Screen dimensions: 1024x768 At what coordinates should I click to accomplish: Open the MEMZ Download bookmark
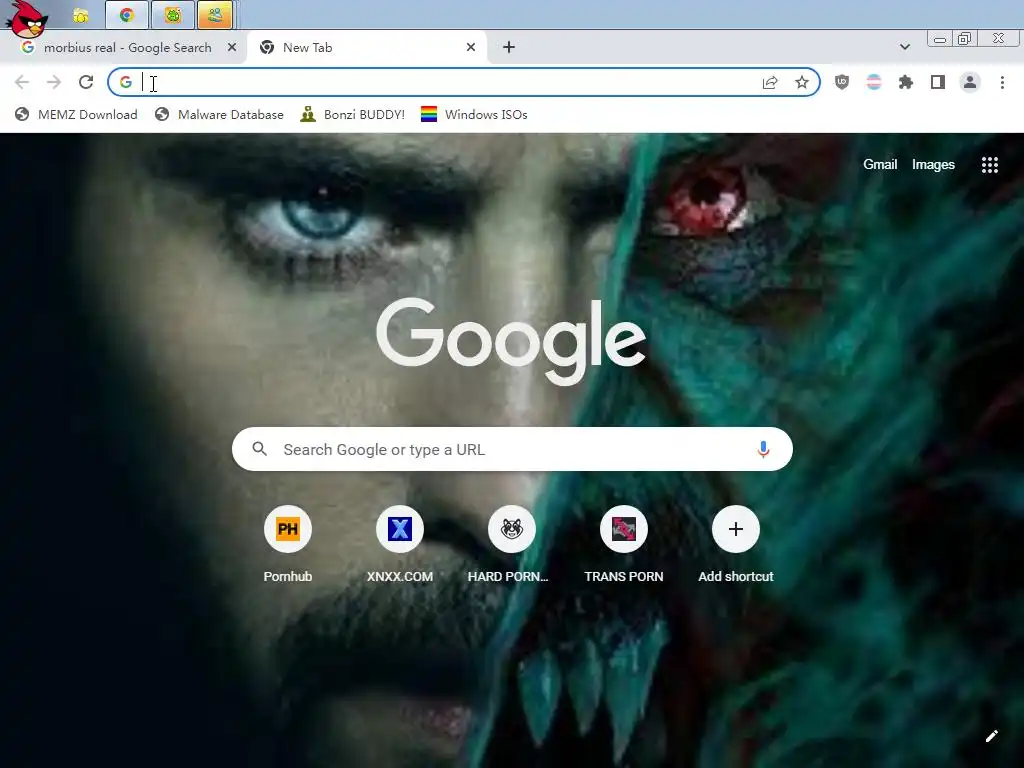[76, 115]
